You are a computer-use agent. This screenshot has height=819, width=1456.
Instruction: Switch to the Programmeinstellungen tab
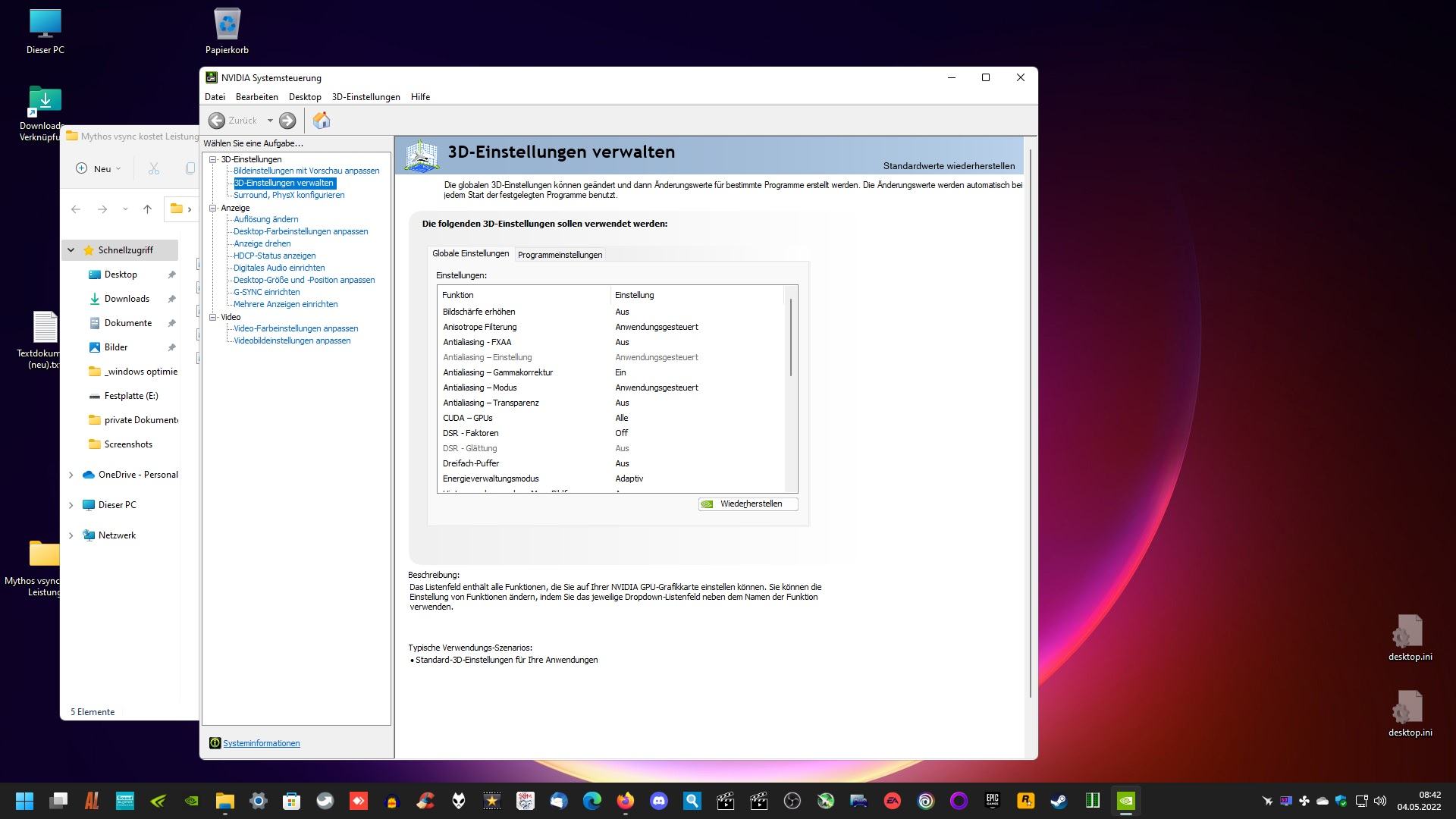coord(560,255)
